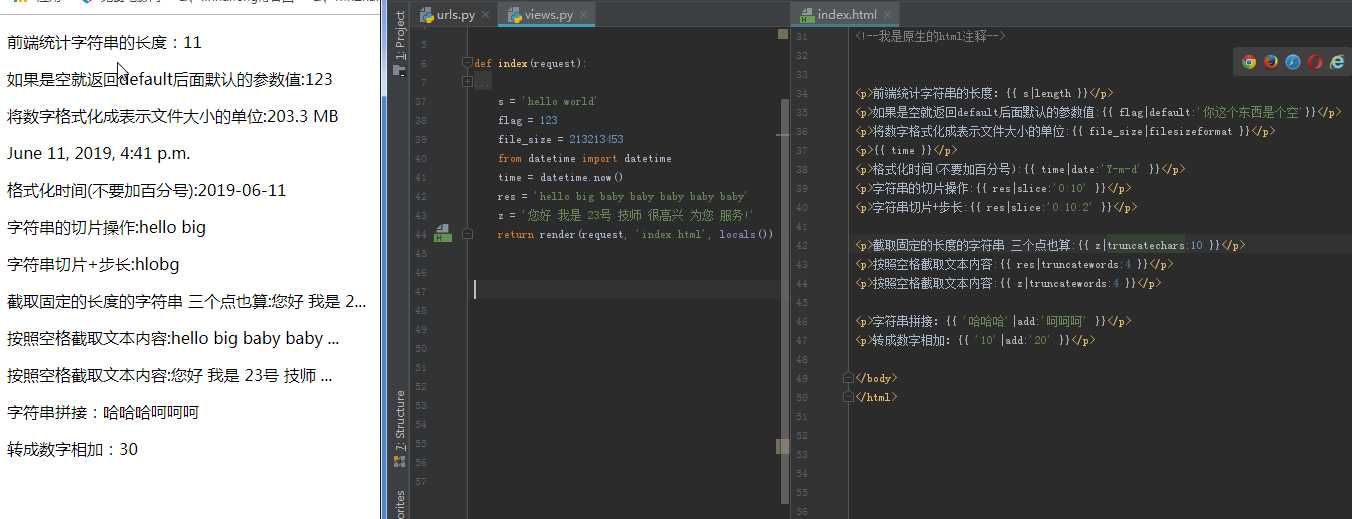Click the HTML comment 我是原生的html注释
The width and height of the screenshot is (1352, 519).
tap(930, 35)
